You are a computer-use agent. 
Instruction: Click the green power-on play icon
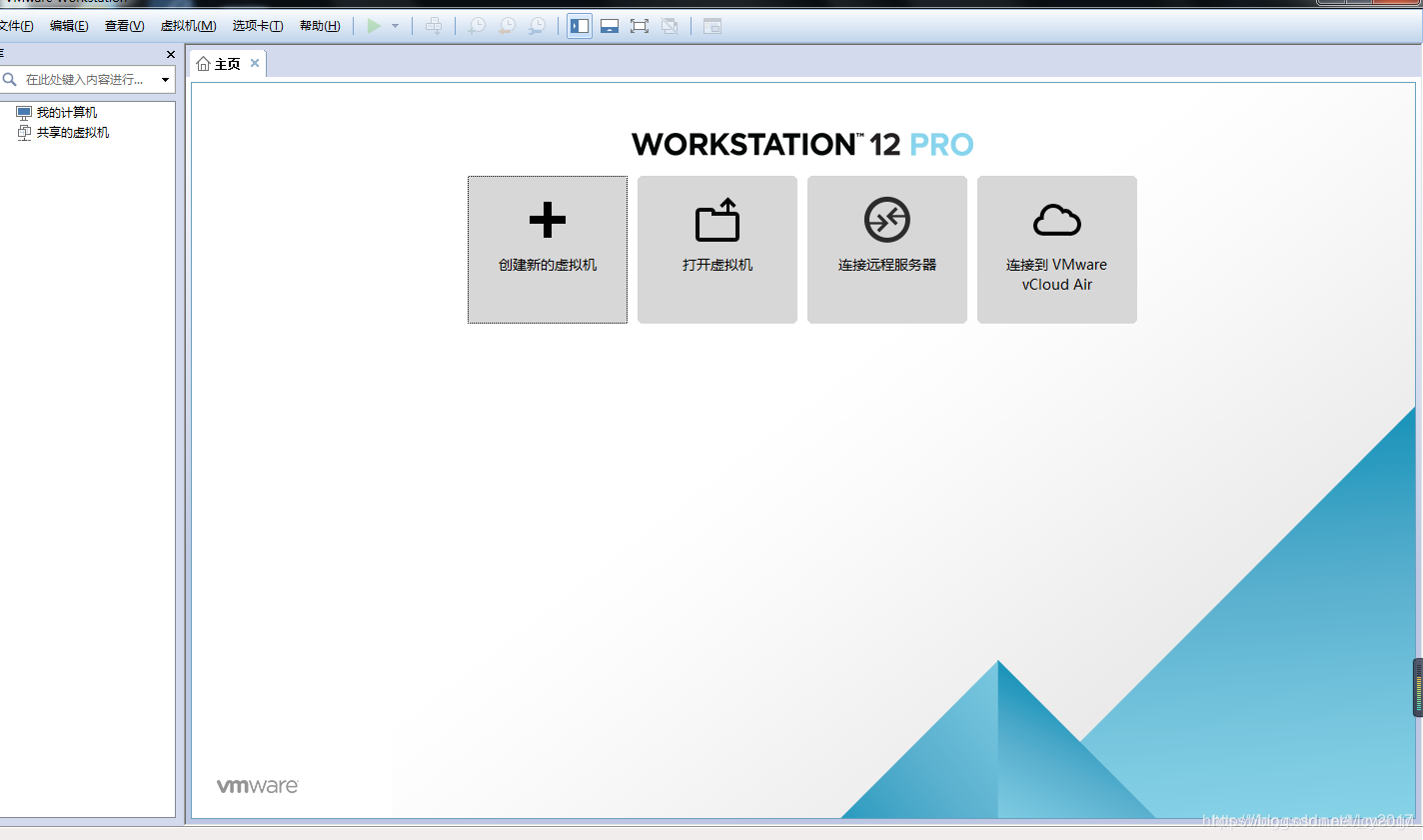[374, 26]
